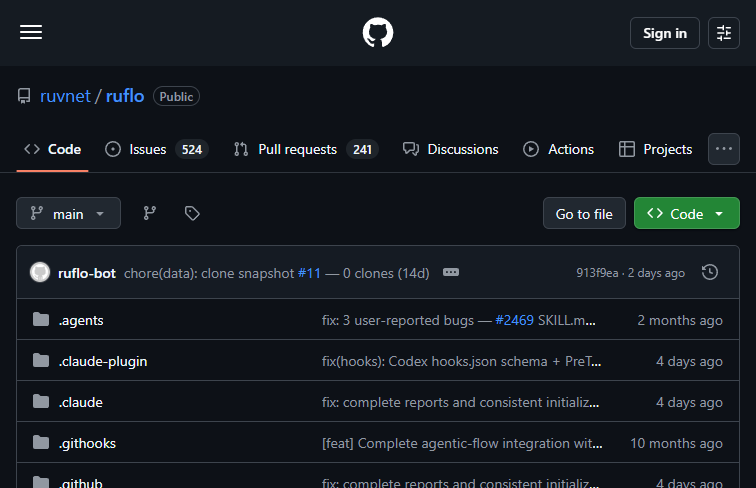Go to the GitHub homepage logo
This screenshot has height=488, width=756.
point(378,33)
